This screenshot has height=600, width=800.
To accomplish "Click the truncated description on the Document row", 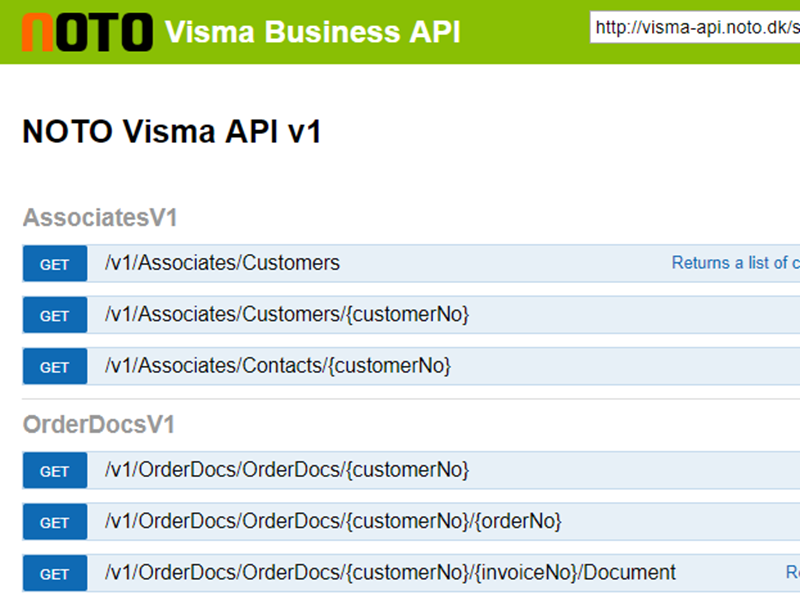I will coord(792,573).
